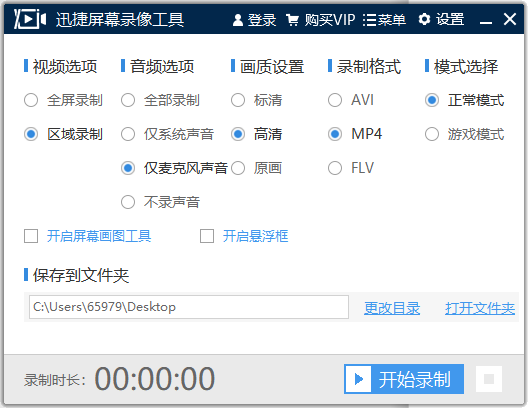
Task: Close the recorder window
Action: [510, 19]
